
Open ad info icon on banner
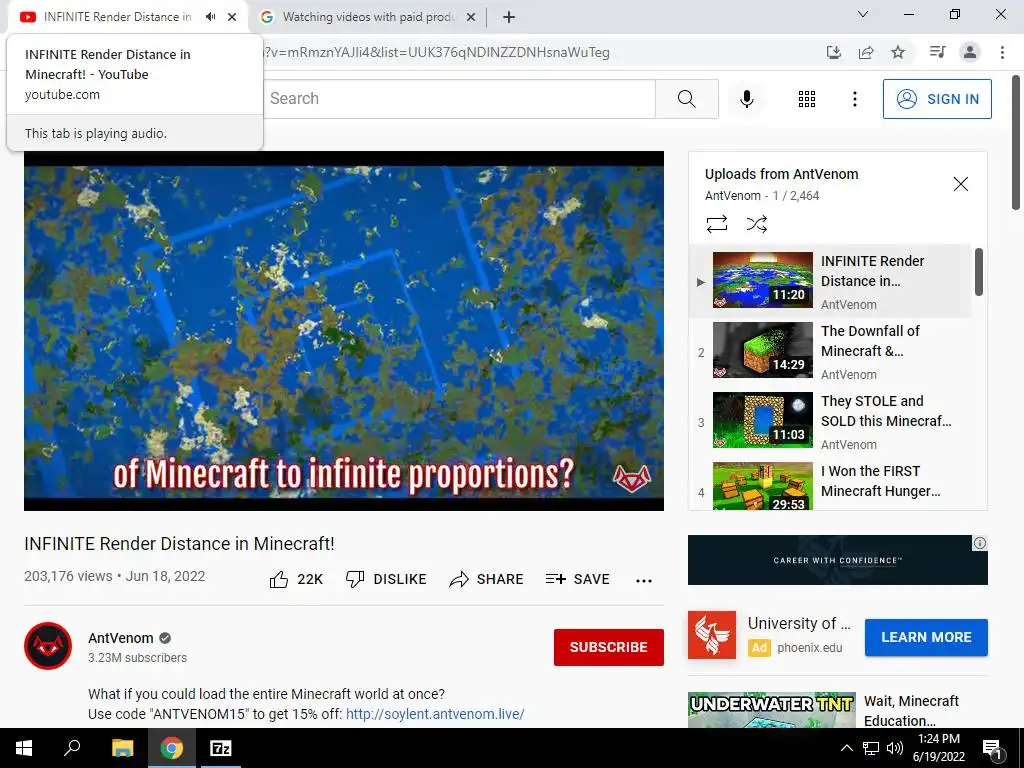point(980,543)
